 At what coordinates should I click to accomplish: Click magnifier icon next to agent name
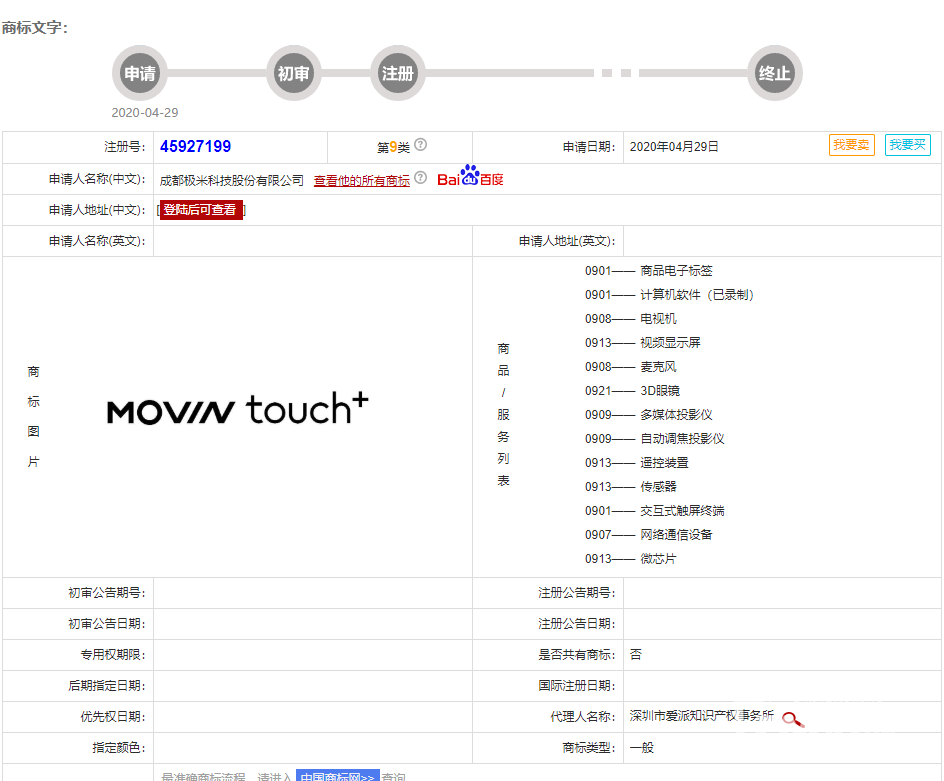point(792,719)
